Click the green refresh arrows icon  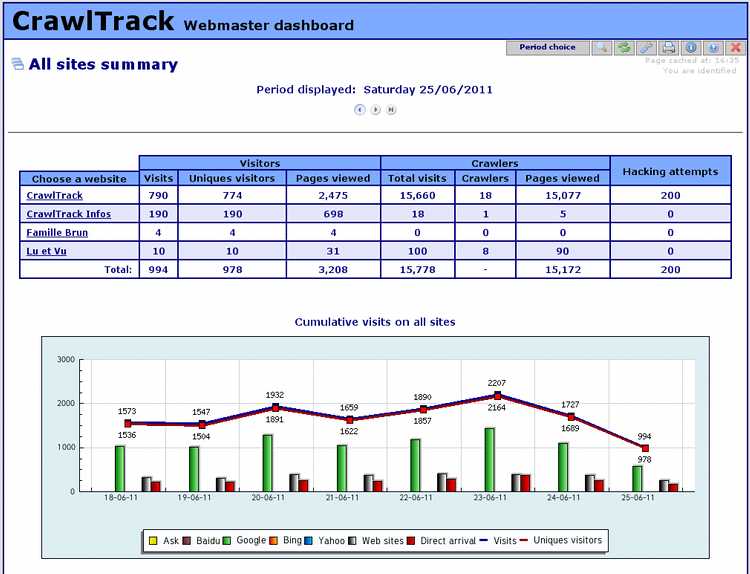(624, 47)
